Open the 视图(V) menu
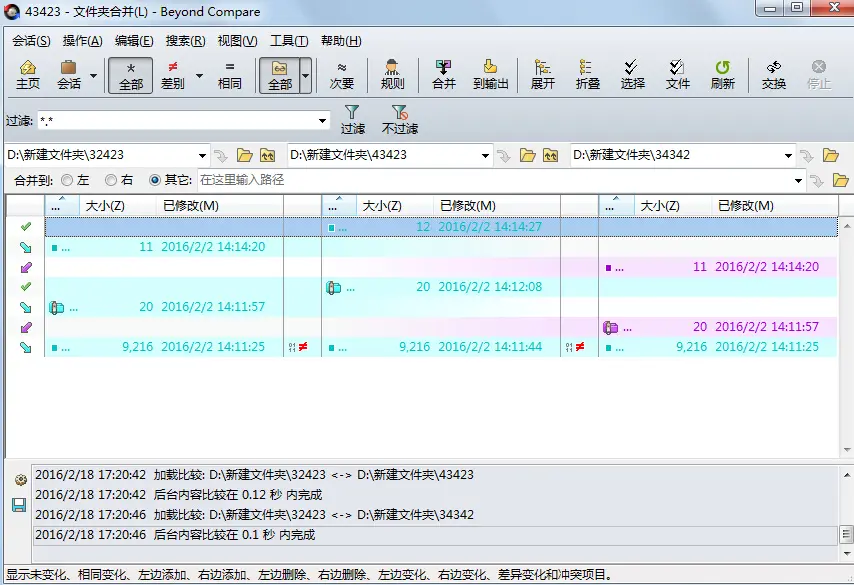 (237, 41)
